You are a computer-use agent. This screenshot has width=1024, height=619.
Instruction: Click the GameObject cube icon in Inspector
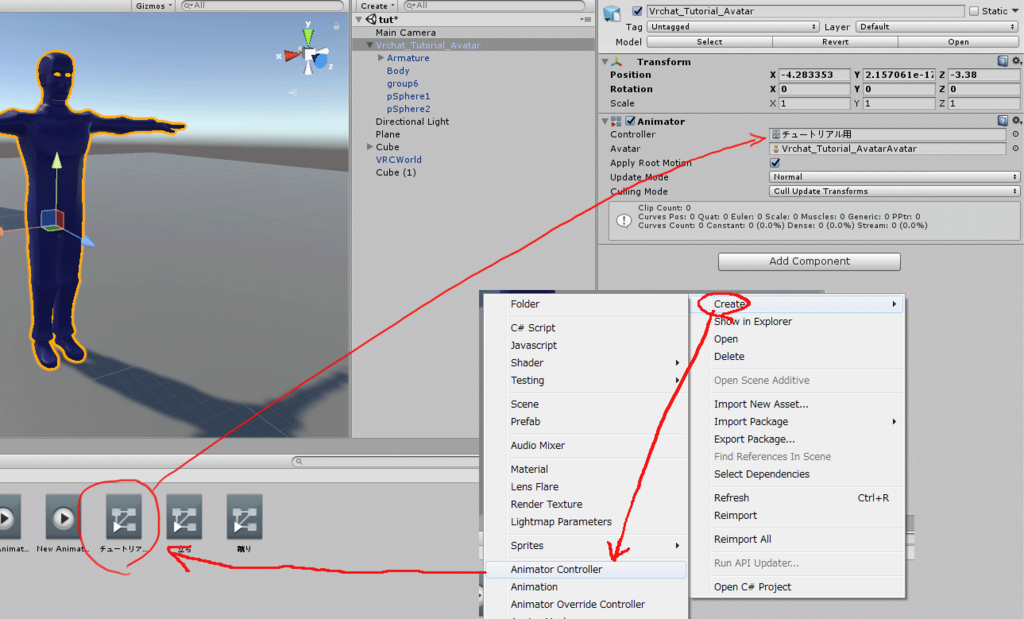tap(612, 13)
